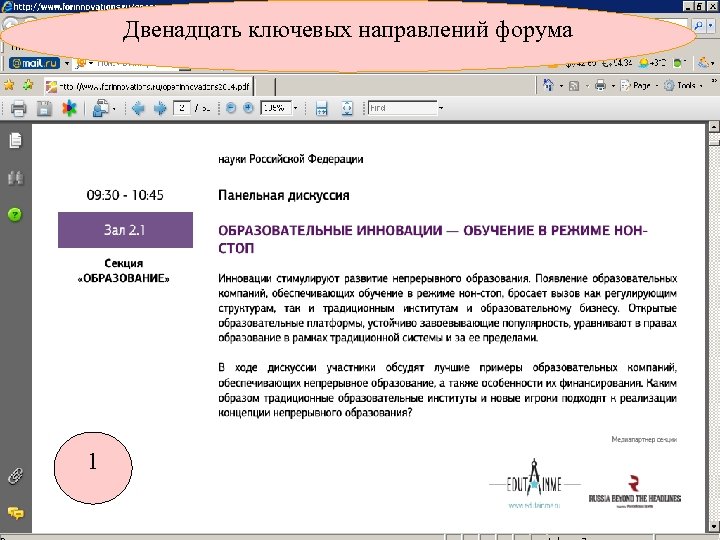Image resolution: width=720 pixels, height=540 pixels.
Task: Click the 'Панельная дискуссия' heading
Action: (284, 196)
